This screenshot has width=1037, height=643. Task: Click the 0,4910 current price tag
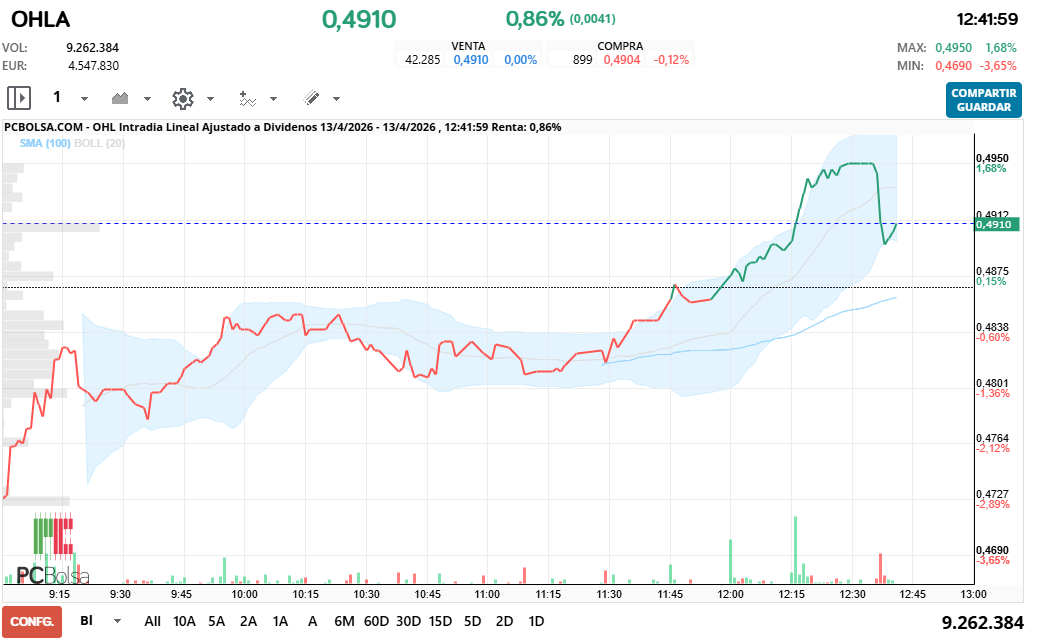click(x=998, y=225)
